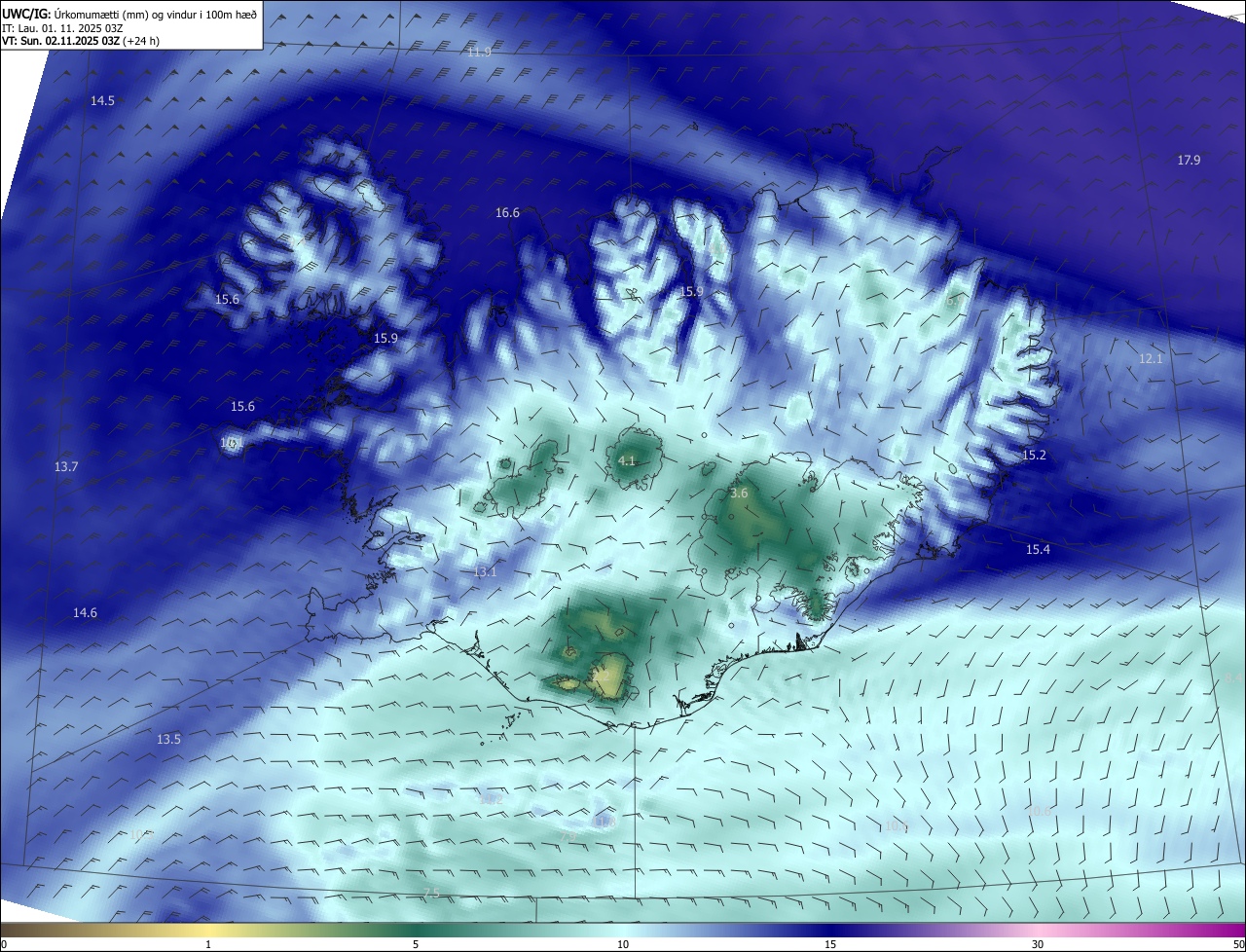Click the UWC/IG Úrkomumætti map title text
The height and width of the screenshot is (952, 1246).
click(129, 14)
